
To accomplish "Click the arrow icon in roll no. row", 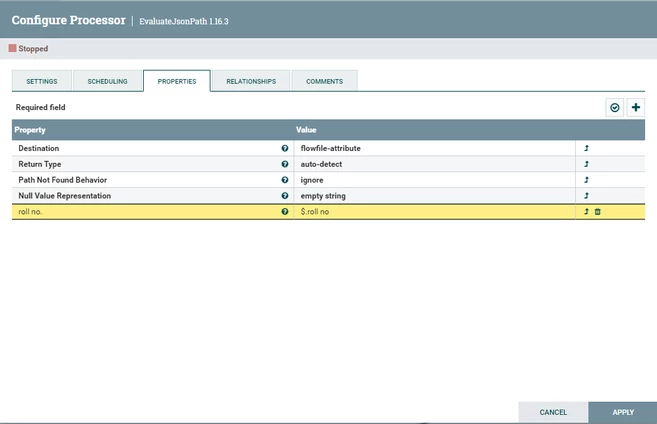I will click(x=587, y=212).
